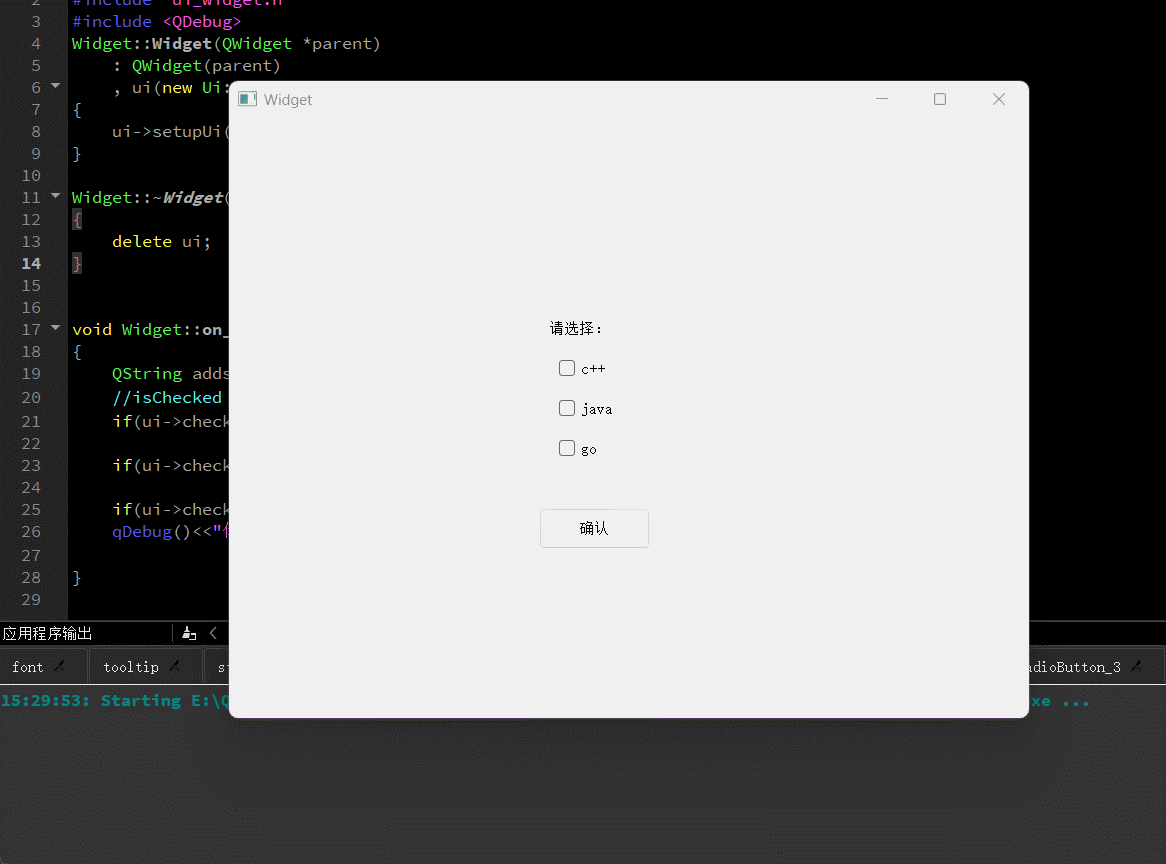Click the 请选择： label
Image resolution: width=1166 pixels, height=864 pixels.
(576, 329)
